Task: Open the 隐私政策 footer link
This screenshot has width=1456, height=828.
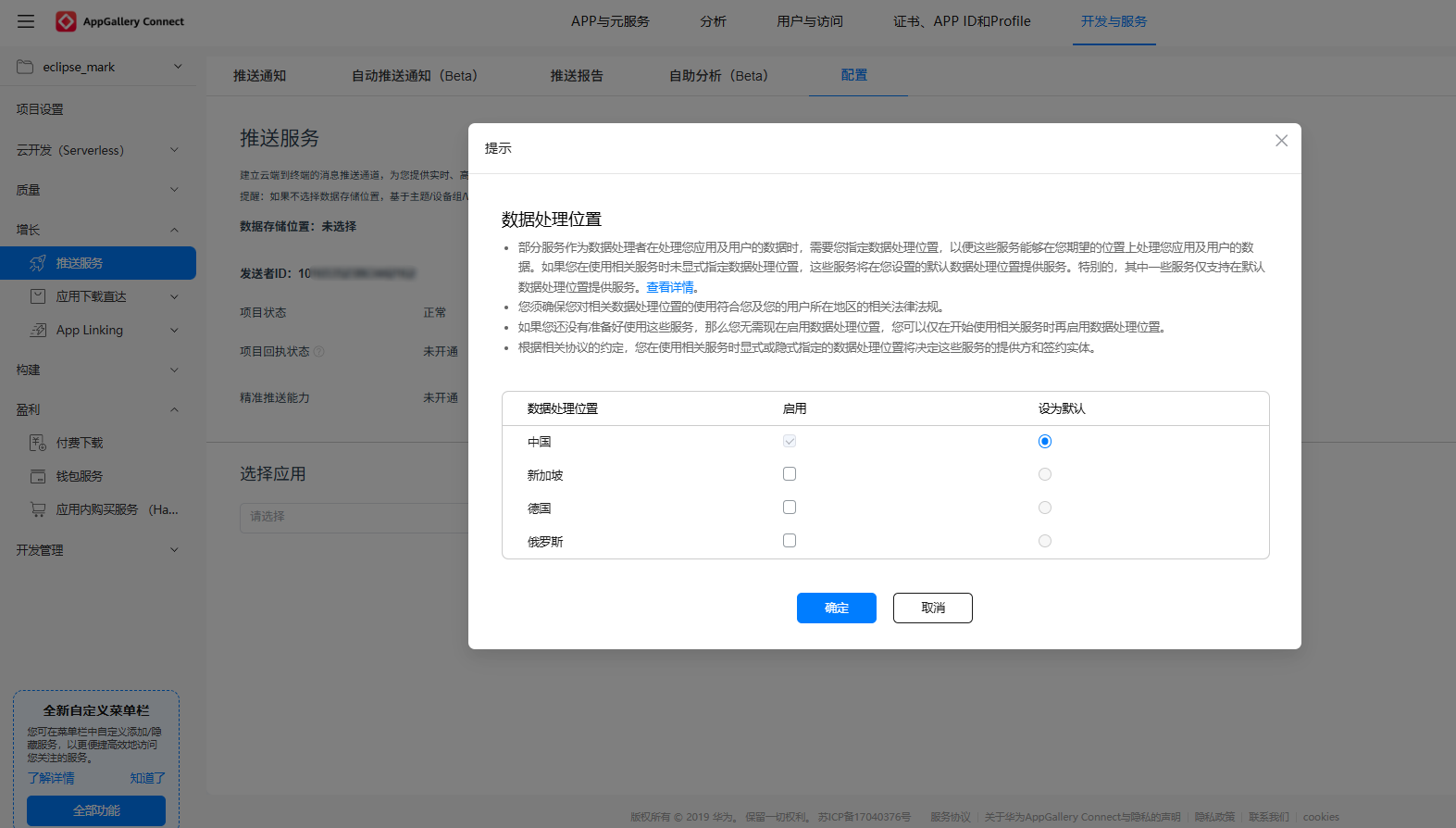Action: click(1214, 817)
